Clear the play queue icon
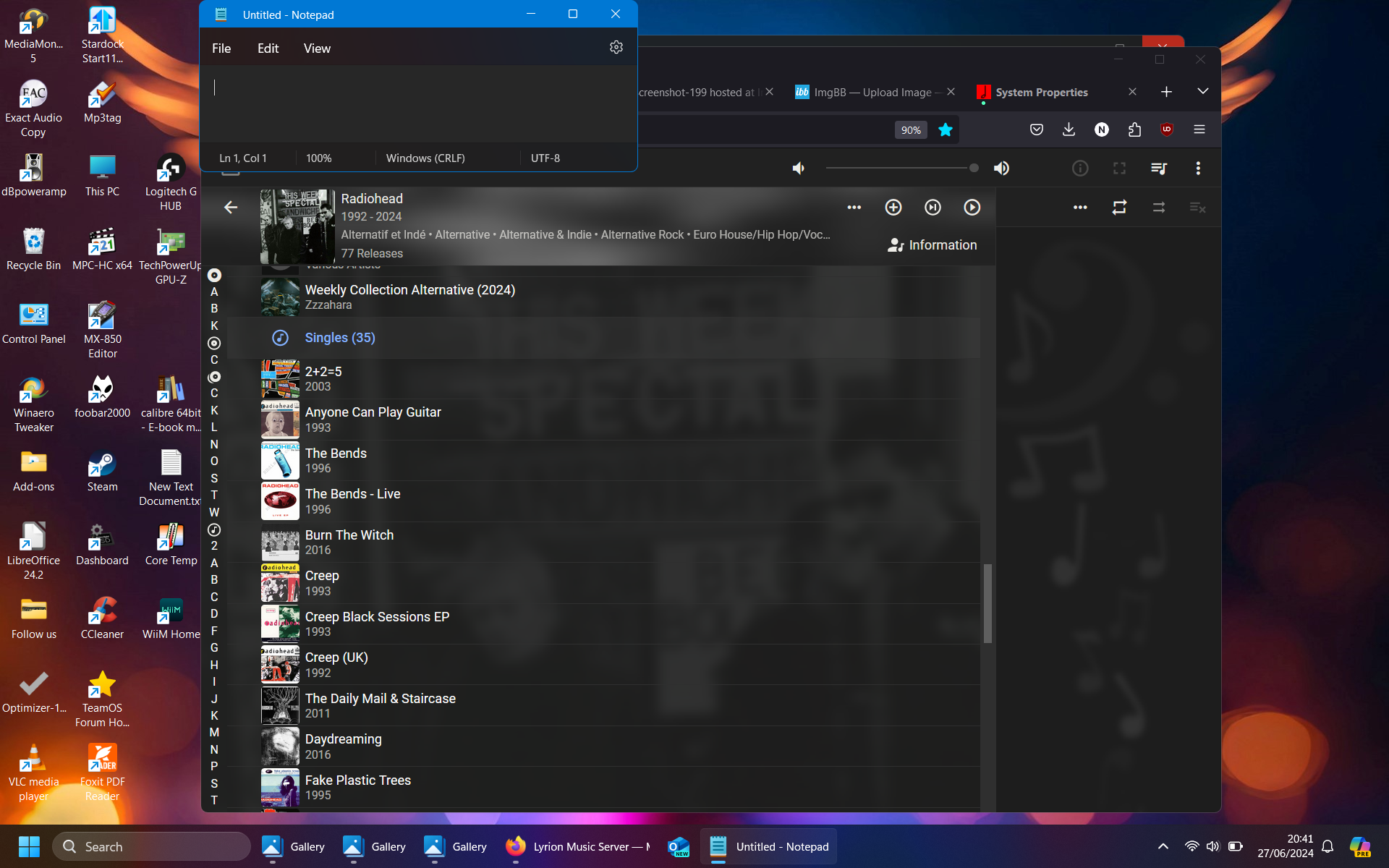 1198,208
